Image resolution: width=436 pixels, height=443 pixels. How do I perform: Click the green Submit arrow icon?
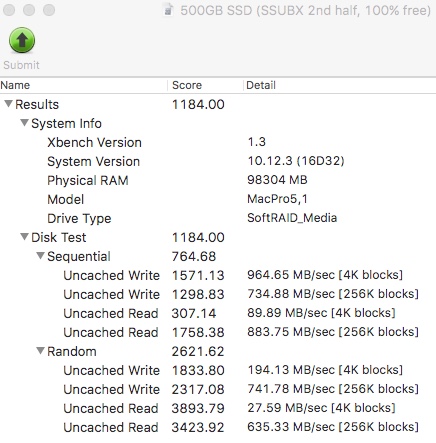click(x=22, y=40)
